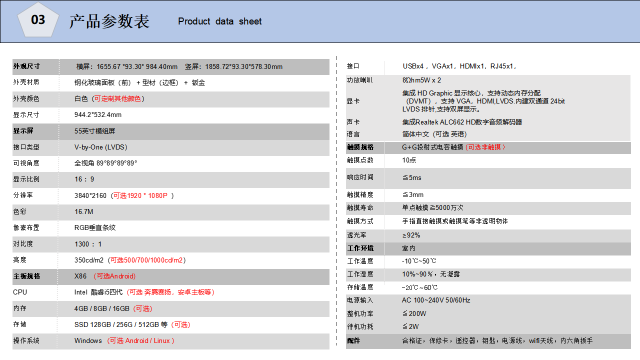Click the value "AC 100~240V 50/60Hz"
Viewport: 640px width, 360px height.
click(x=436, y=300)
